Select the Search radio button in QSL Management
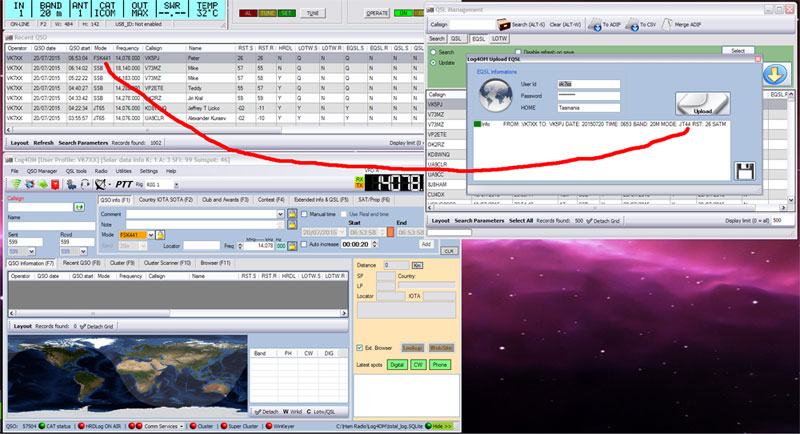800x434 pixels. (x=433, y=52)
